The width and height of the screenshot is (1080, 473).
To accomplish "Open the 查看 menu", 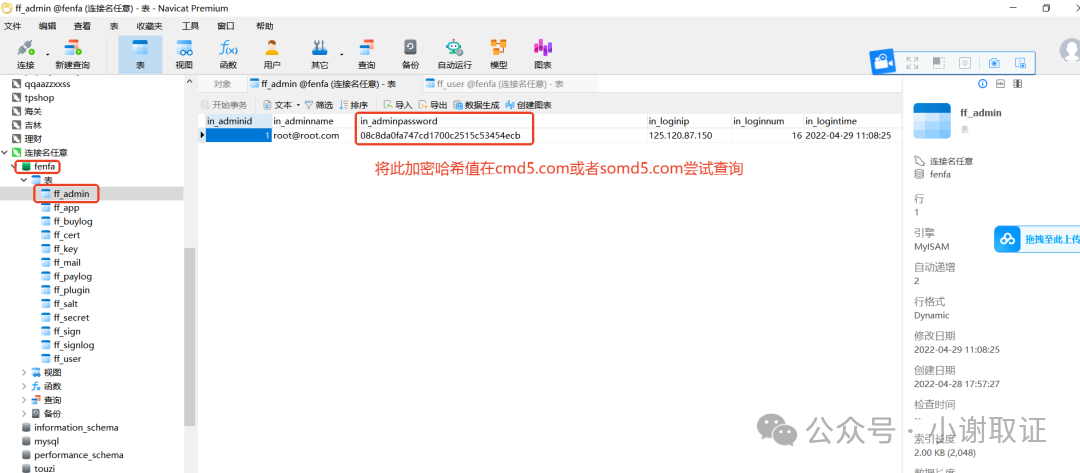I will tap(82, 26).
